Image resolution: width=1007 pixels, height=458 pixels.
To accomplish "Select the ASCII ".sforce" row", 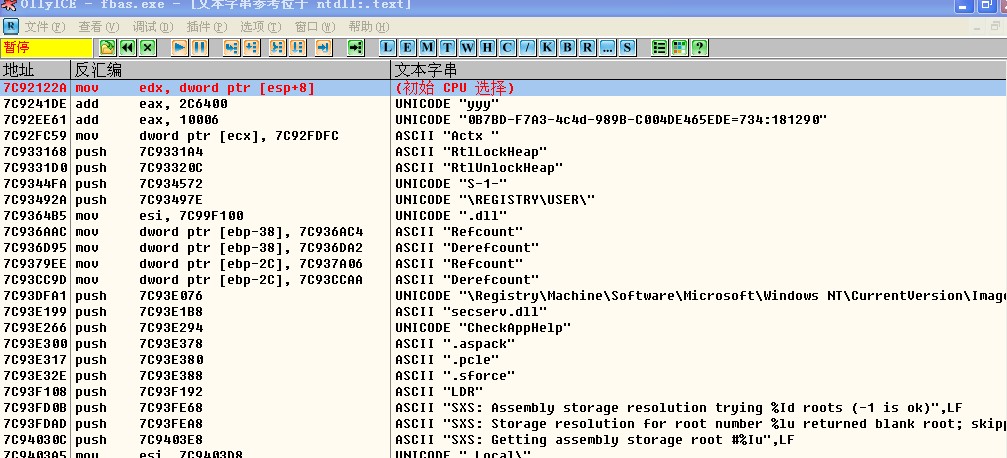I will point(503,376).
